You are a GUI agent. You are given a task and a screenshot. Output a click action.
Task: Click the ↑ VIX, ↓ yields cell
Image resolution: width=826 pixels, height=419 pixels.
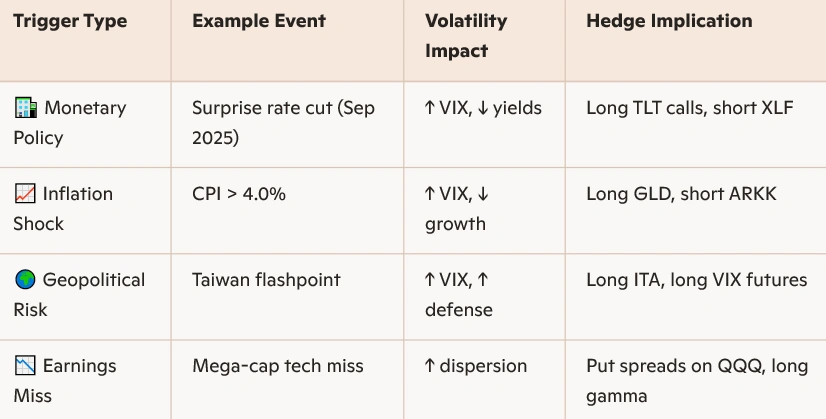coord(483,108)
